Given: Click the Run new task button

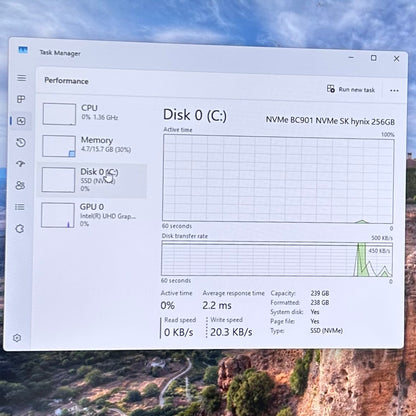Looking at the screenshot, I should 351,89.
